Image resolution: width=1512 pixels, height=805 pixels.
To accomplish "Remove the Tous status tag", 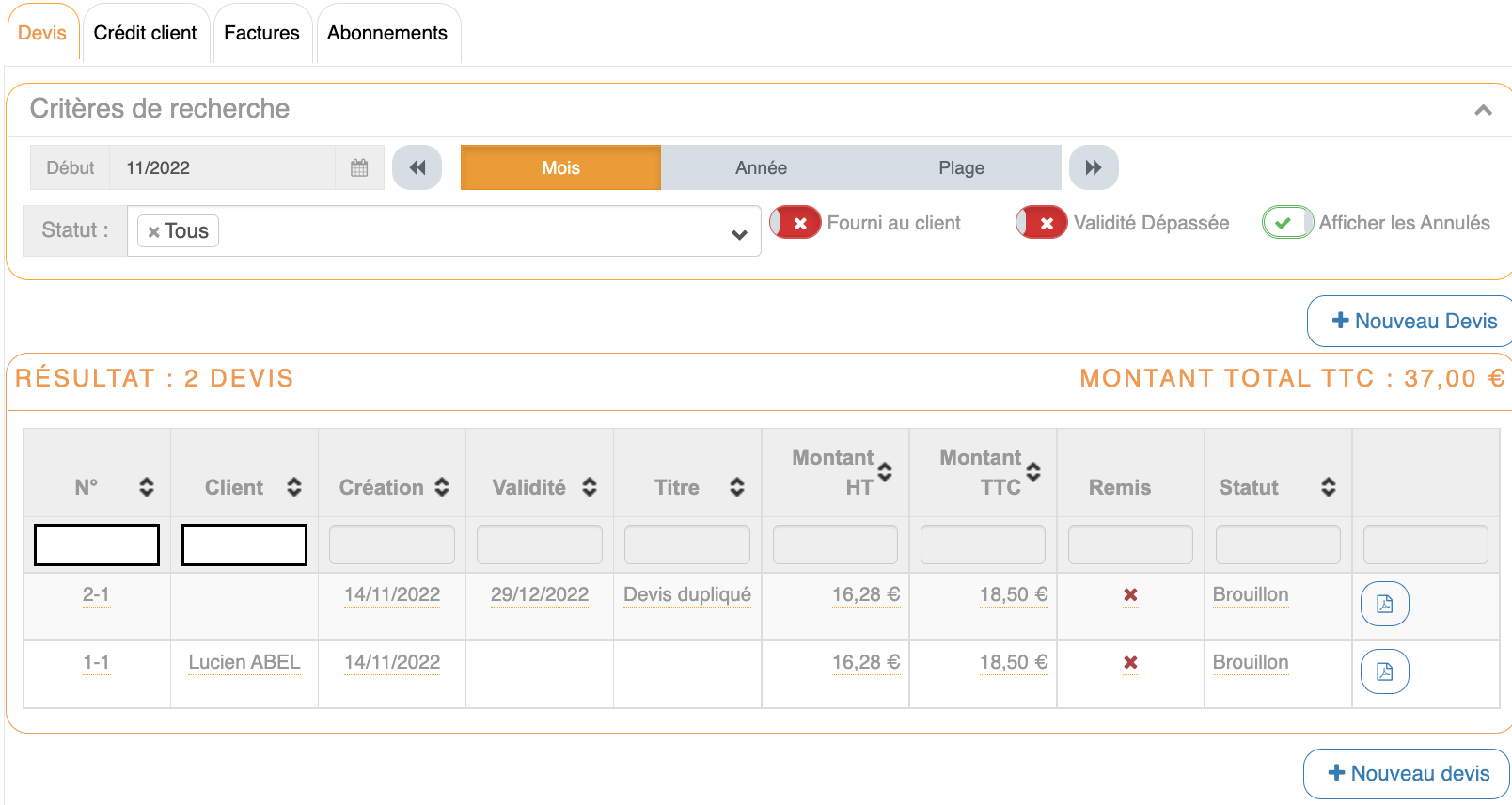I will [153, 232].
